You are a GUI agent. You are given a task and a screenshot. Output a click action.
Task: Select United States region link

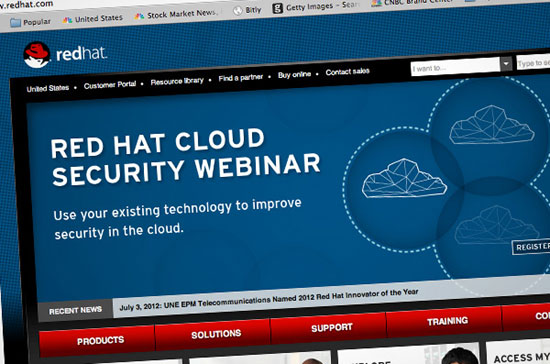click(x=48, y=88)
